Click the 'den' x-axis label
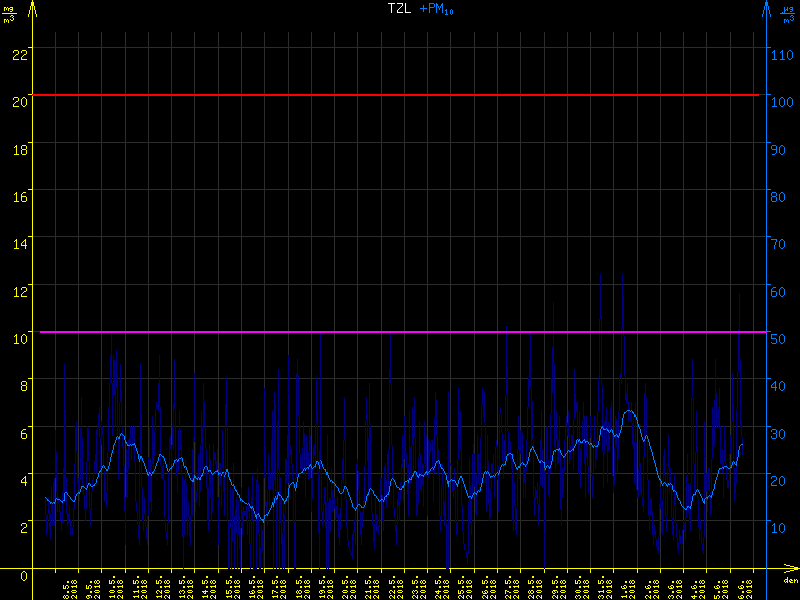800x600 pixels. pos(789,582)
